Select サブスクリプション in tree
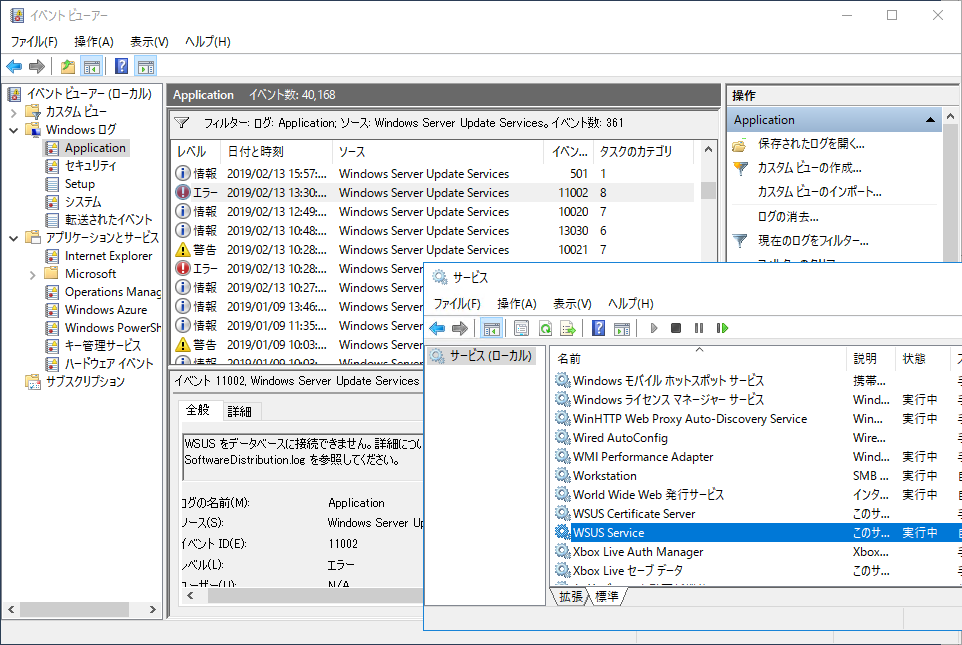The height and width of the screenshot is (645, 962). (85, 382)
